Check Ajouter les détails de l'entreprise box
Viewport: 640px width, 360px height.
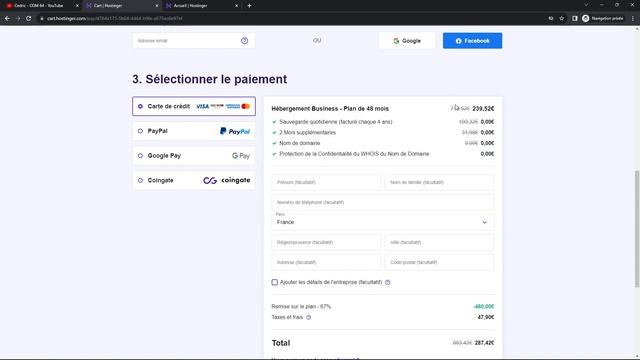(275, 282)
